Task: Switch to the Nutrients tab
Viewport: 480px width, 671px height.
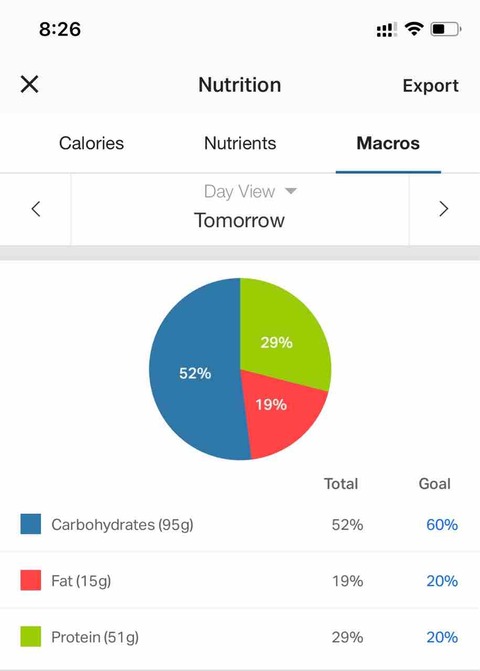Action: click(240, 143)
